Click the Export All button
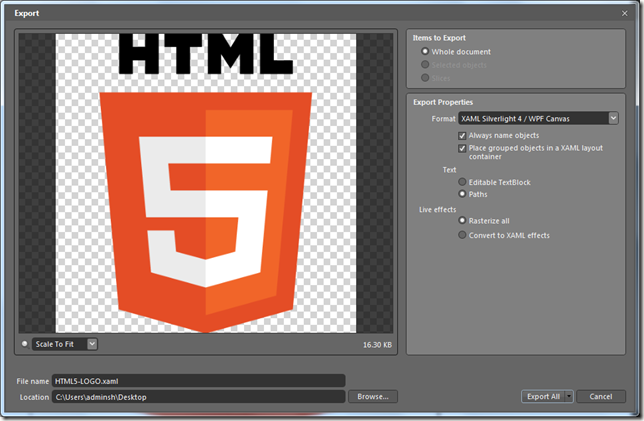Viewport: 644px width, 421px height. 543,396
